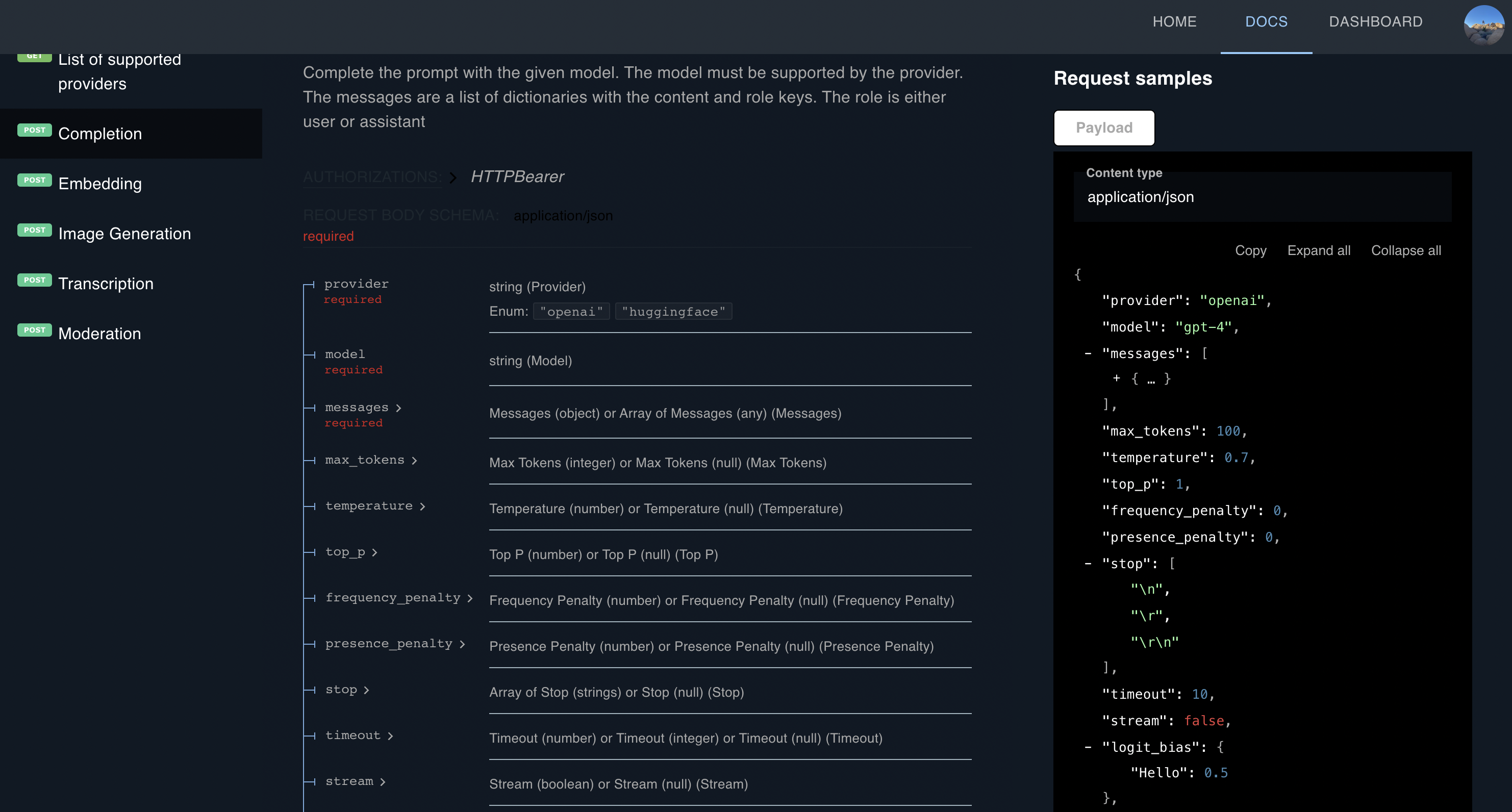Click POST badge beside Image Generation
Screen dimensions: 1512x812
35,230
